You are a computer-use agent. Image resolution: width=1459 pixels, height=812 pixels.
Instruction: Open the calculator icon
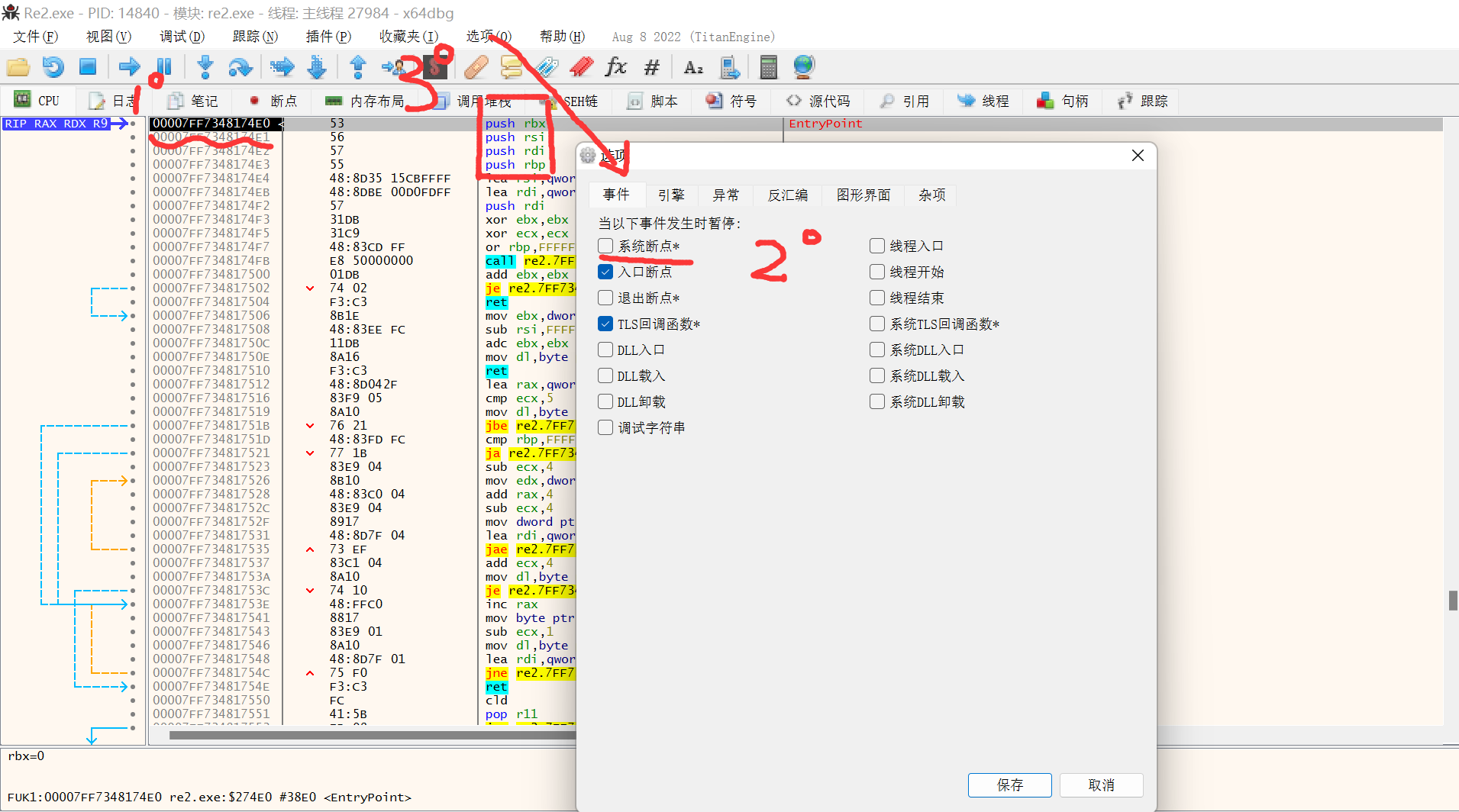pyautogui.click(x=769, y=67)
